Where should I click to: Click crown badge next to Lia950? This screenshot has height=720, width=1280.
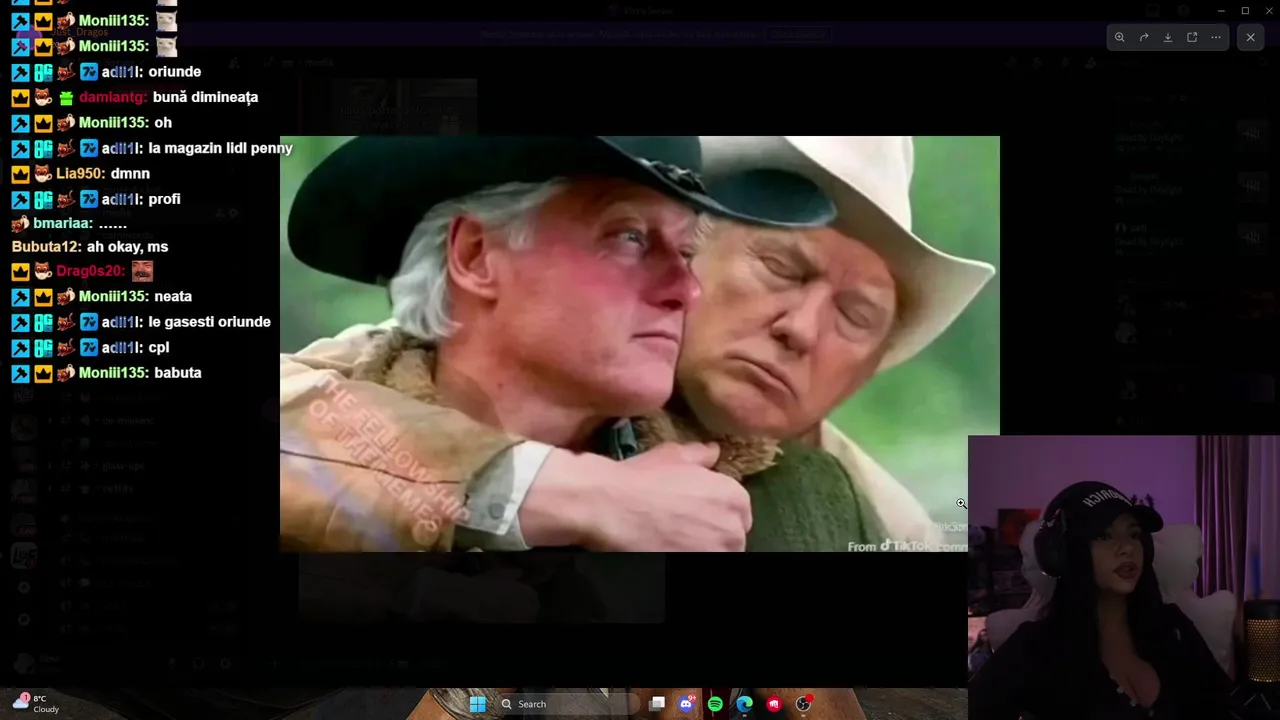(20, 173)
